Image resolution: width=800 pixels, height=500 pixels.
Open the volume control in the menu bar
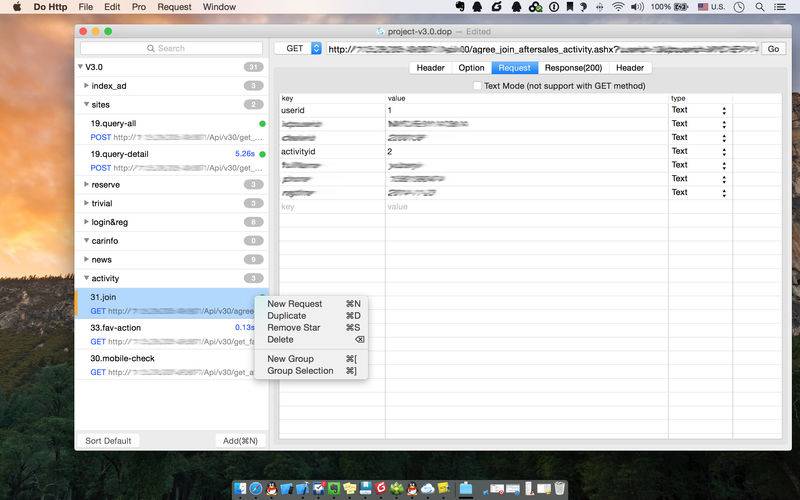637,7
